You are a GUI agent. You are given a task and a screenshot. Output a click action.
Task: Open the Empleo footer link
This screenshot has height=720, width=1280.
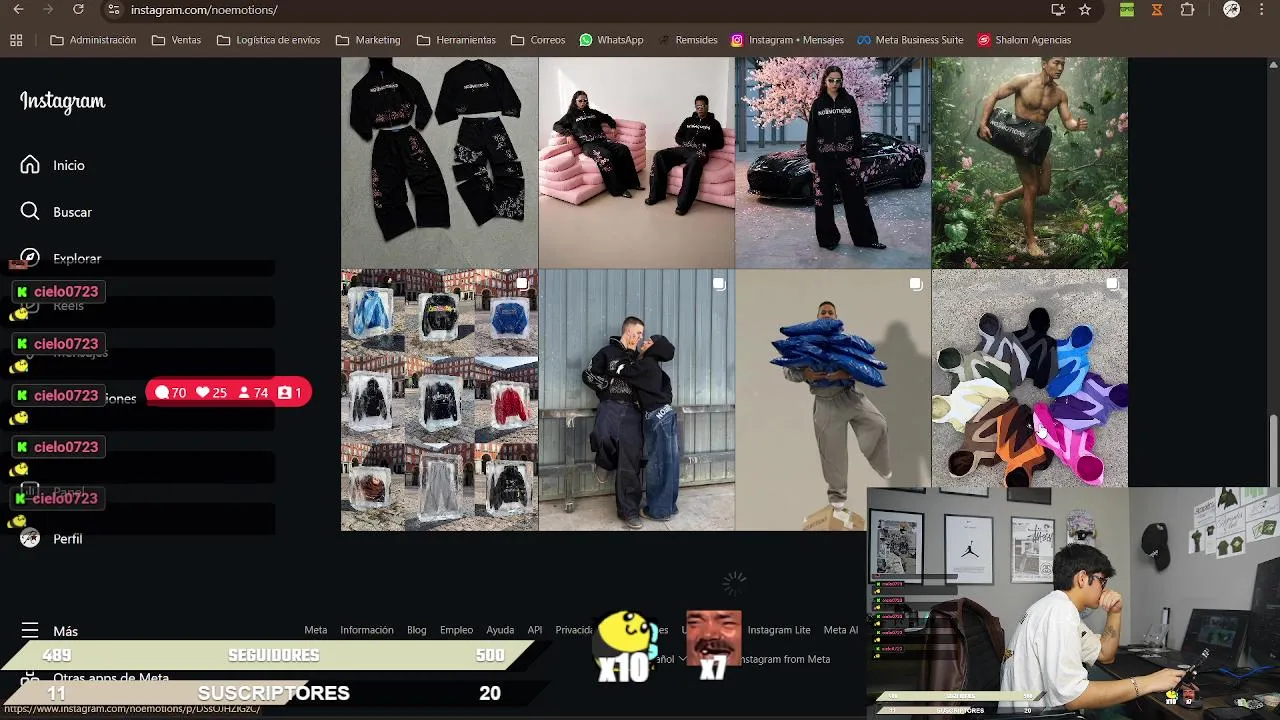tap(456, 630)
